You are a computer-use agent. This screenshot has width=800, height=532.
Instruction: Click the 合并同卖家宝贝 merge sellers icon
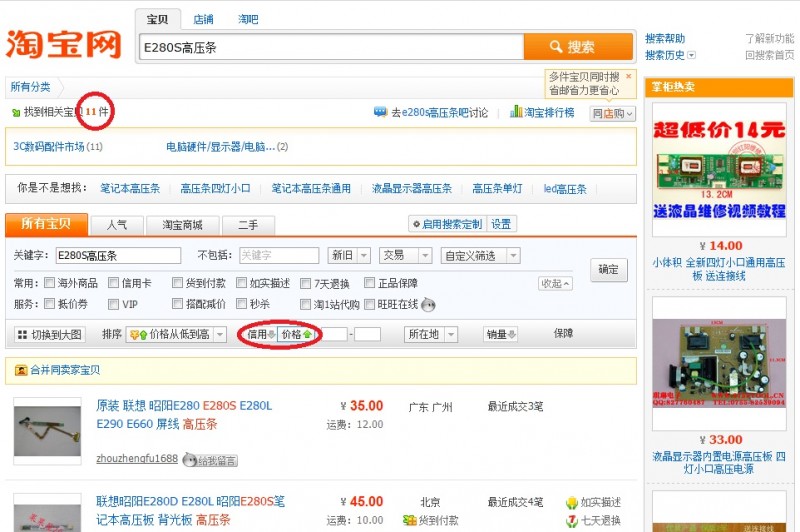[x=21, y=370]
